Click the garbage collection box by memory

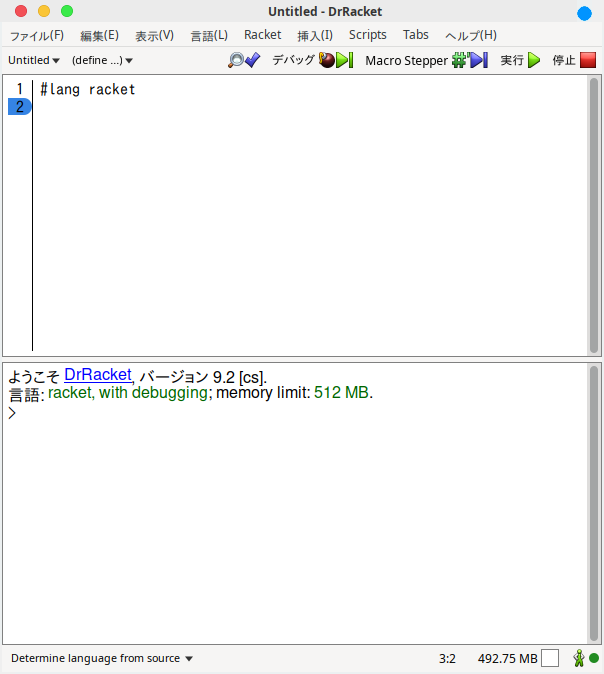coord(550,658)
